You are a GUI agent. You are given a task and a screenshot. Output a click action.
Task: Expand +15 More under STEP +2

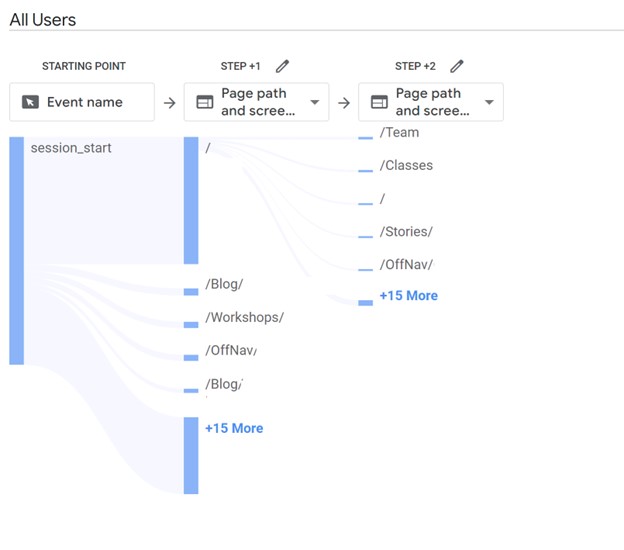[x=409, y=296]
